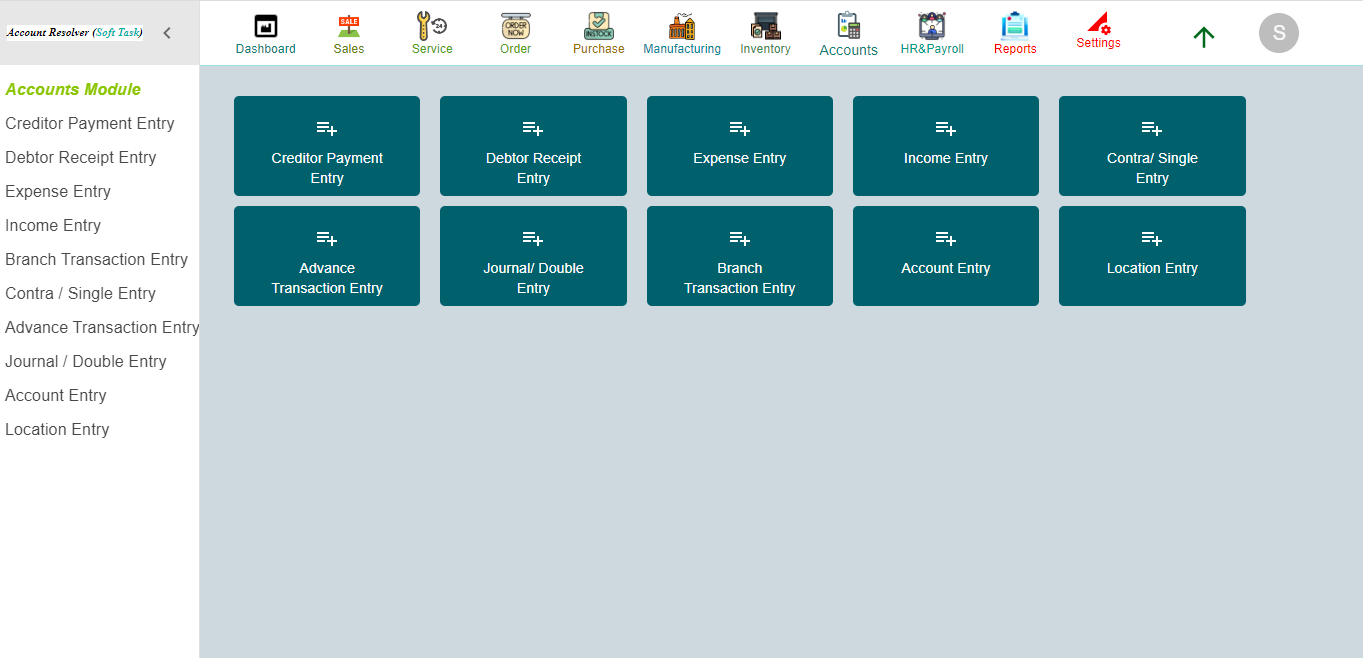Open the user profile avatar labeled S
This screenshot has height=658, width=1363.
pos(1278,32)
